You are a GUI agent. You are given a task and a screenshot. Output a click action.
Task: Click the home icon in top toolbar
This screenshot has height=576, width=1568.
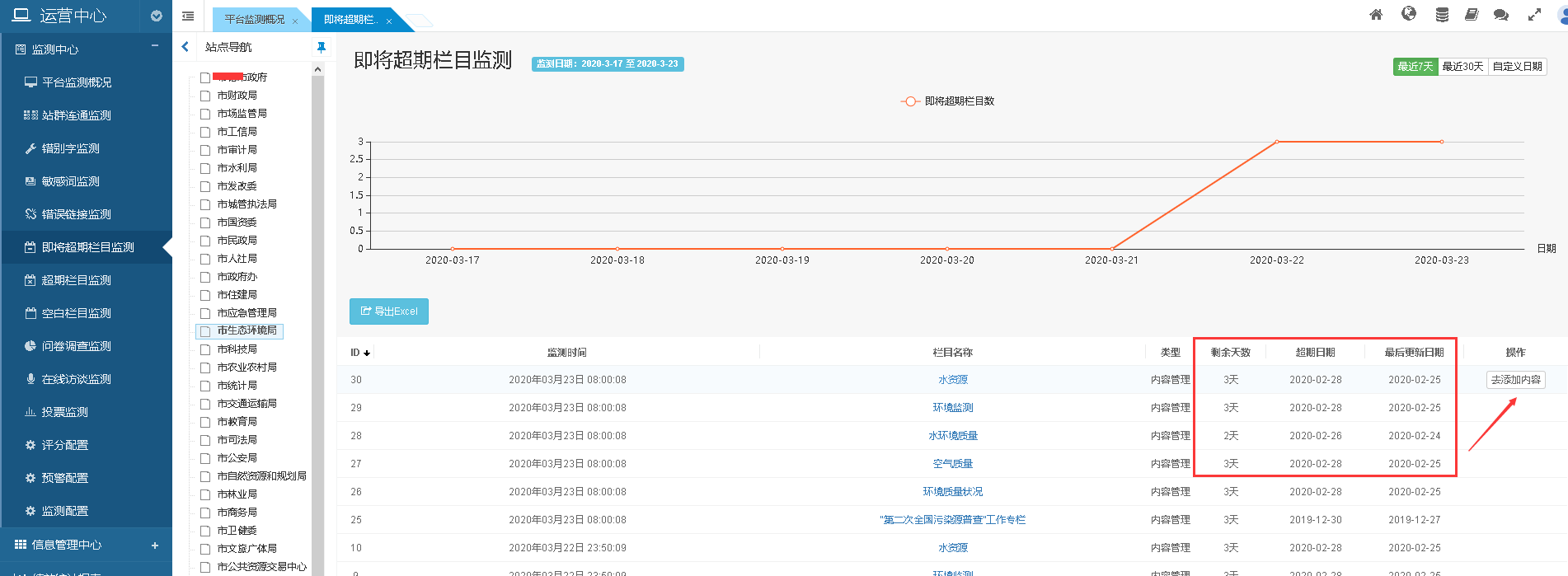pyautogui.click(x=1375, y=15)
